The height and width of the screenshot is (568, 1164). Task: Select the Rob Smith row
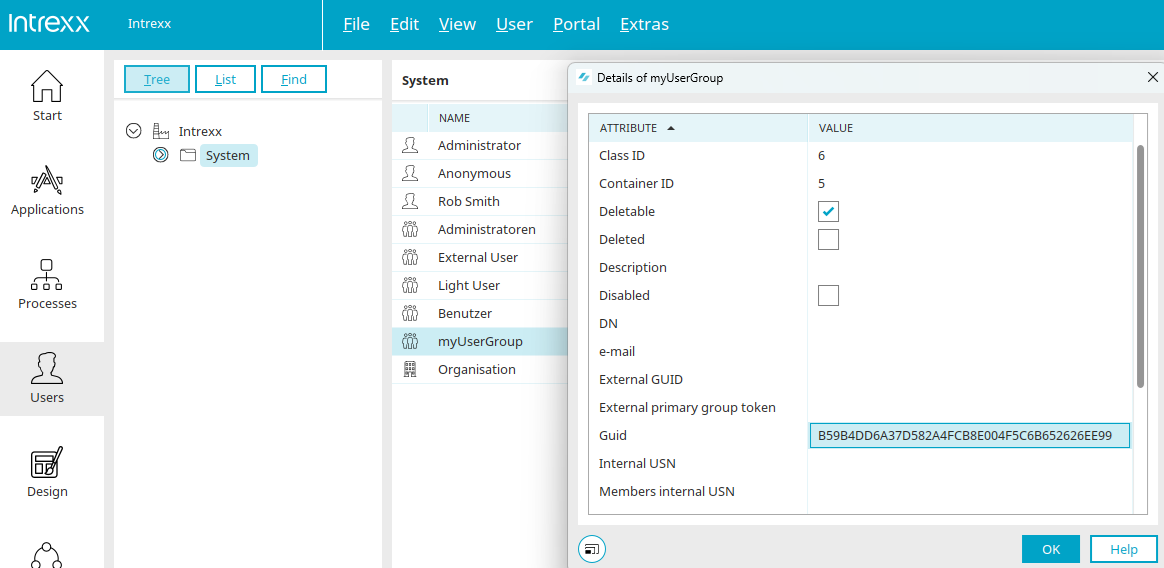480,201
